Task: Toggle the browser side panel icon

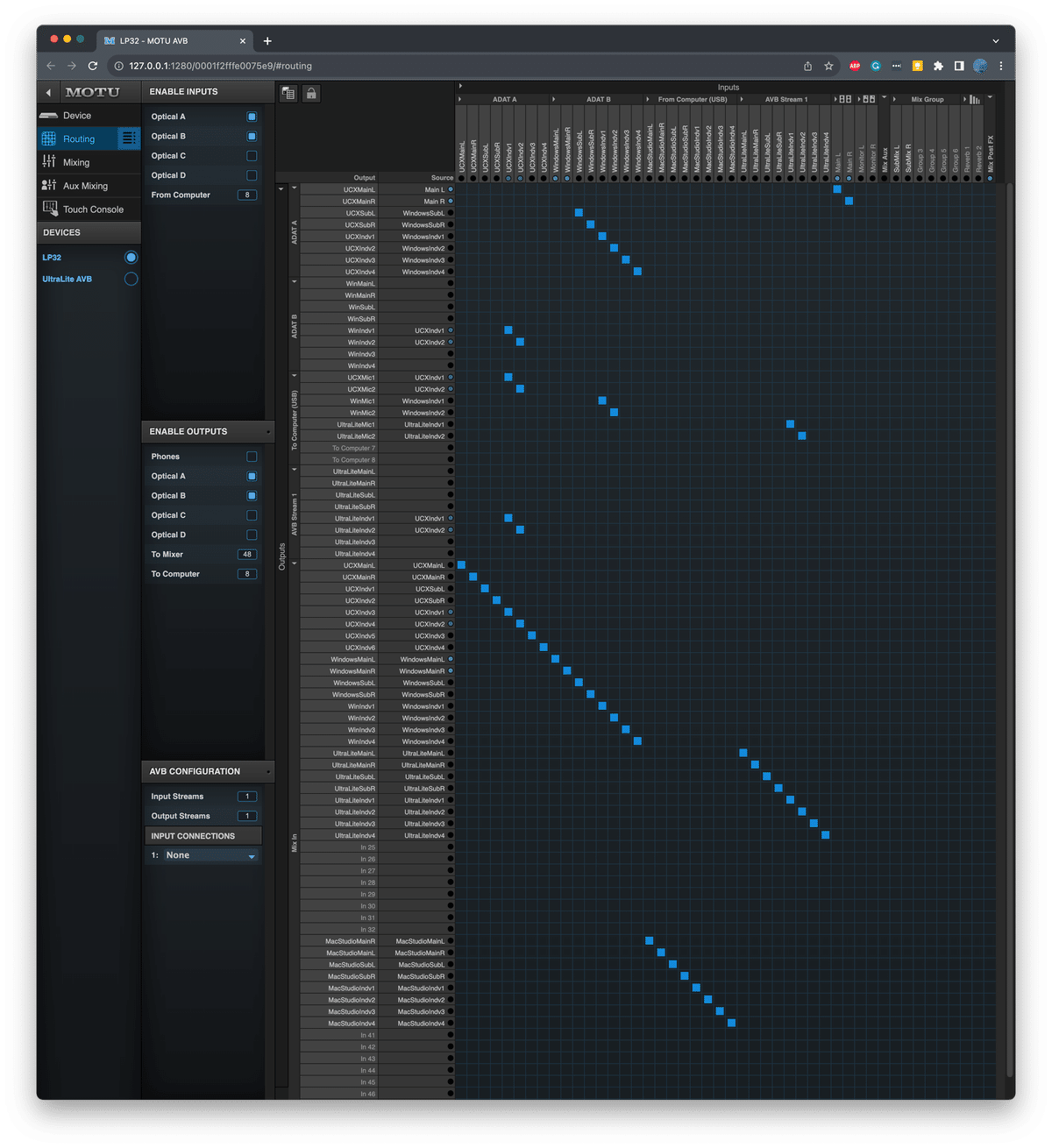Action: (x=959, y=66)
